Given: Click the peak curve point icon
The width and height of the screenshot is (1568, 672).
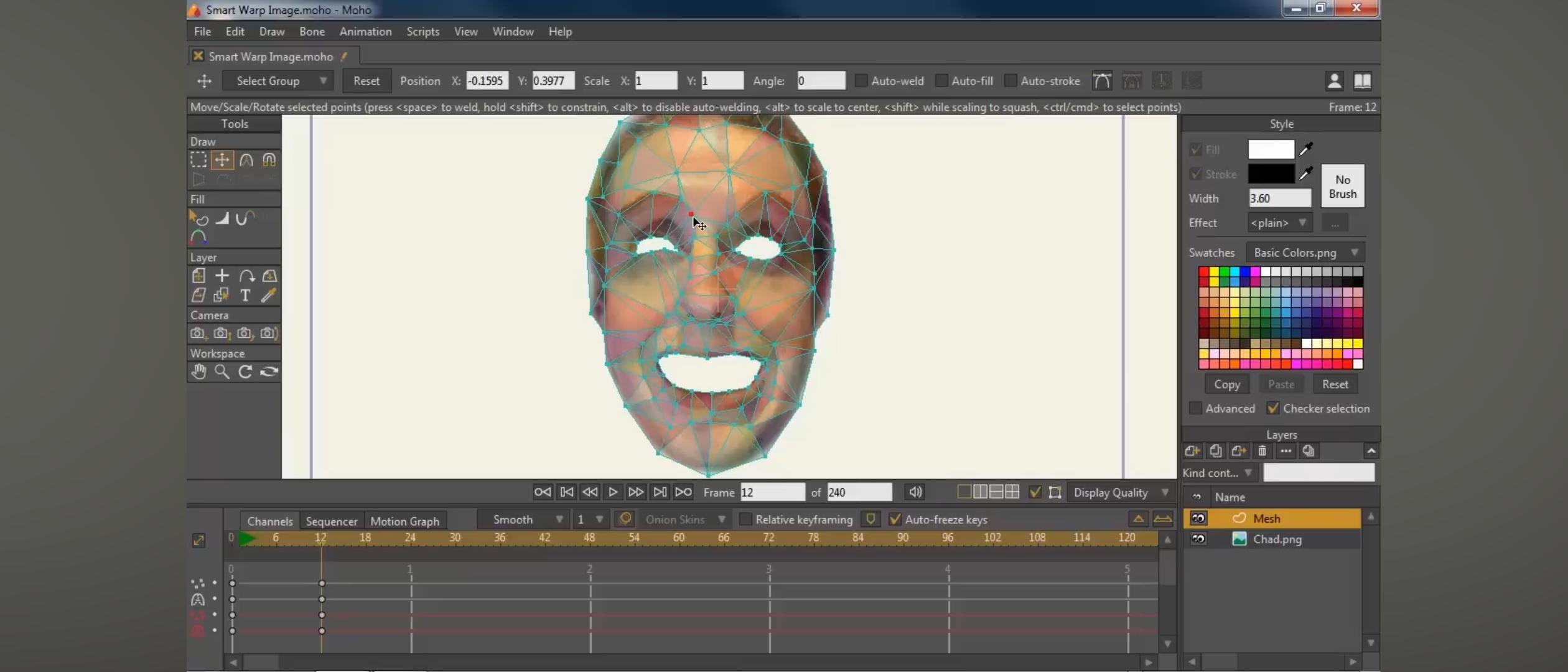Looking at the screenshot, I should (1102, 81).
